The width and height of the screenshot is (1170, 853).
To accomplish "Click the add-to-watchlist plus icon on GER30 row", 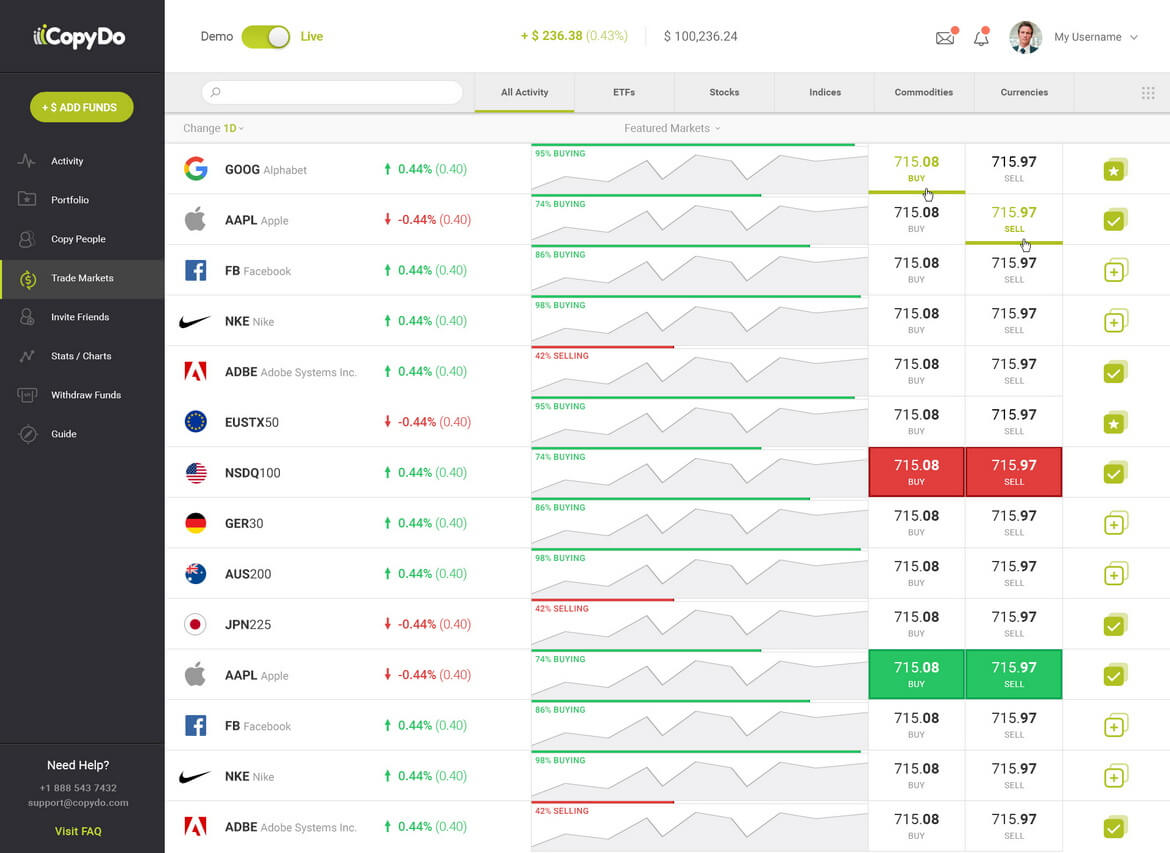I will (1115, 524).
